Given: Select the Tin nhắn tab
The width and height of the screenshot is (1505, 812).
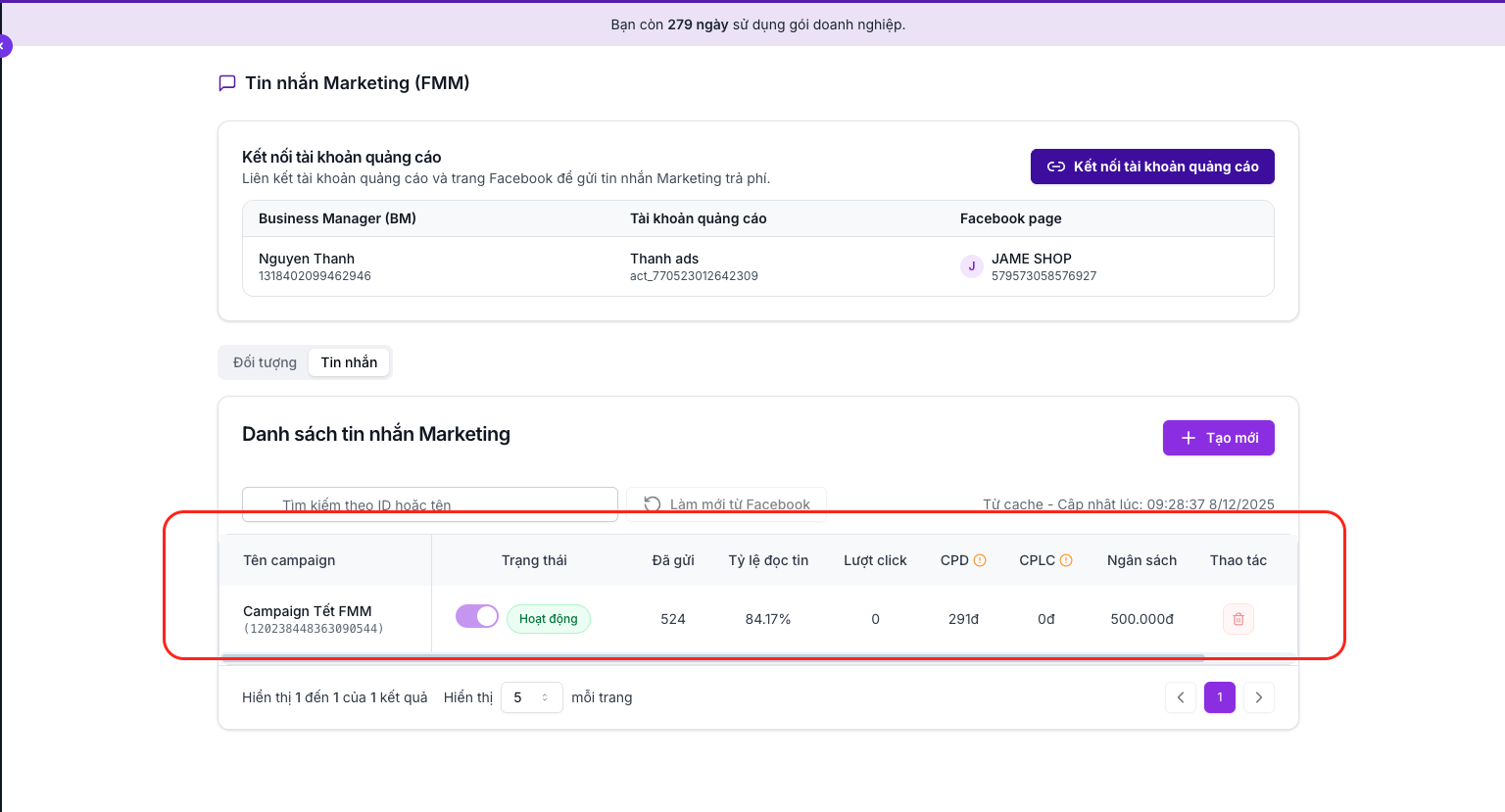Looking at the screenshot, I should (349, 362).
